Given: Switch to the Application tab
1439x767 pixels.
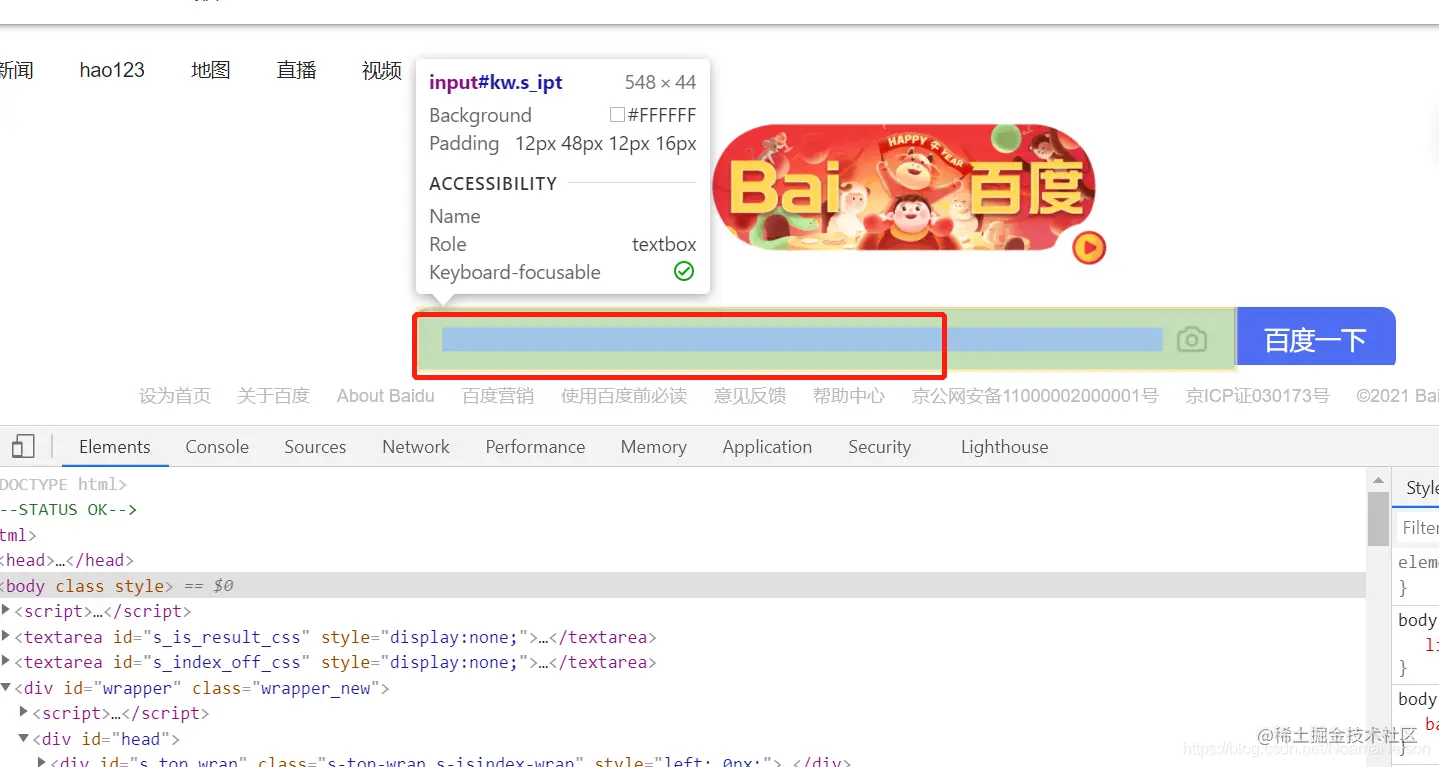Looking at the screenshot, I should tap(767, 447).
